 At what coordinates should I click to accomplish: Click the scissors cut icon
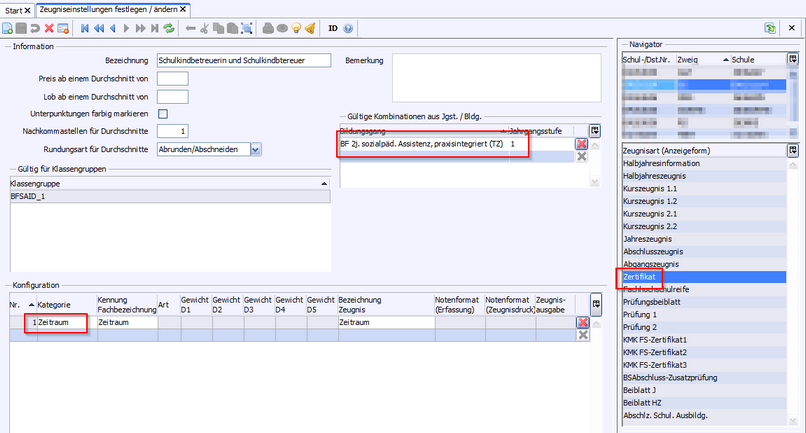click(205, 28)
